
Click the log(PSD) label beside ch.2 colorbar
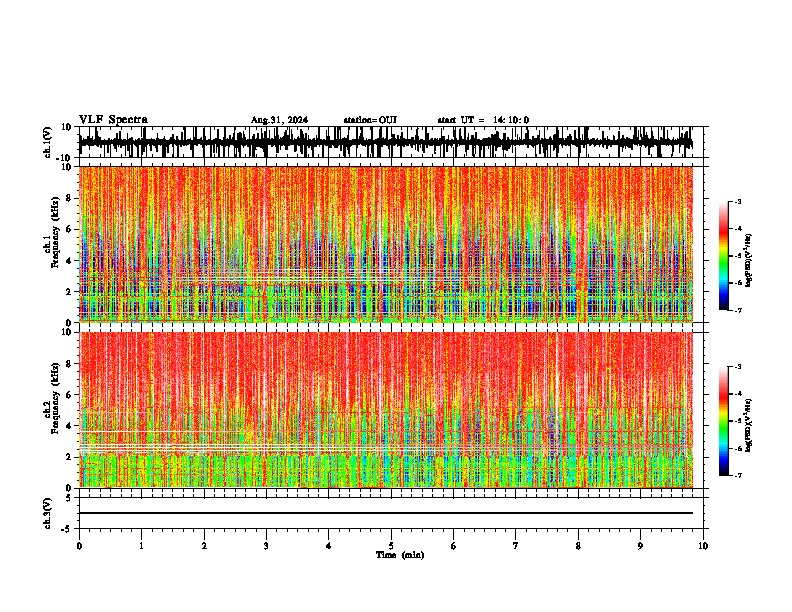coord(749,426)
